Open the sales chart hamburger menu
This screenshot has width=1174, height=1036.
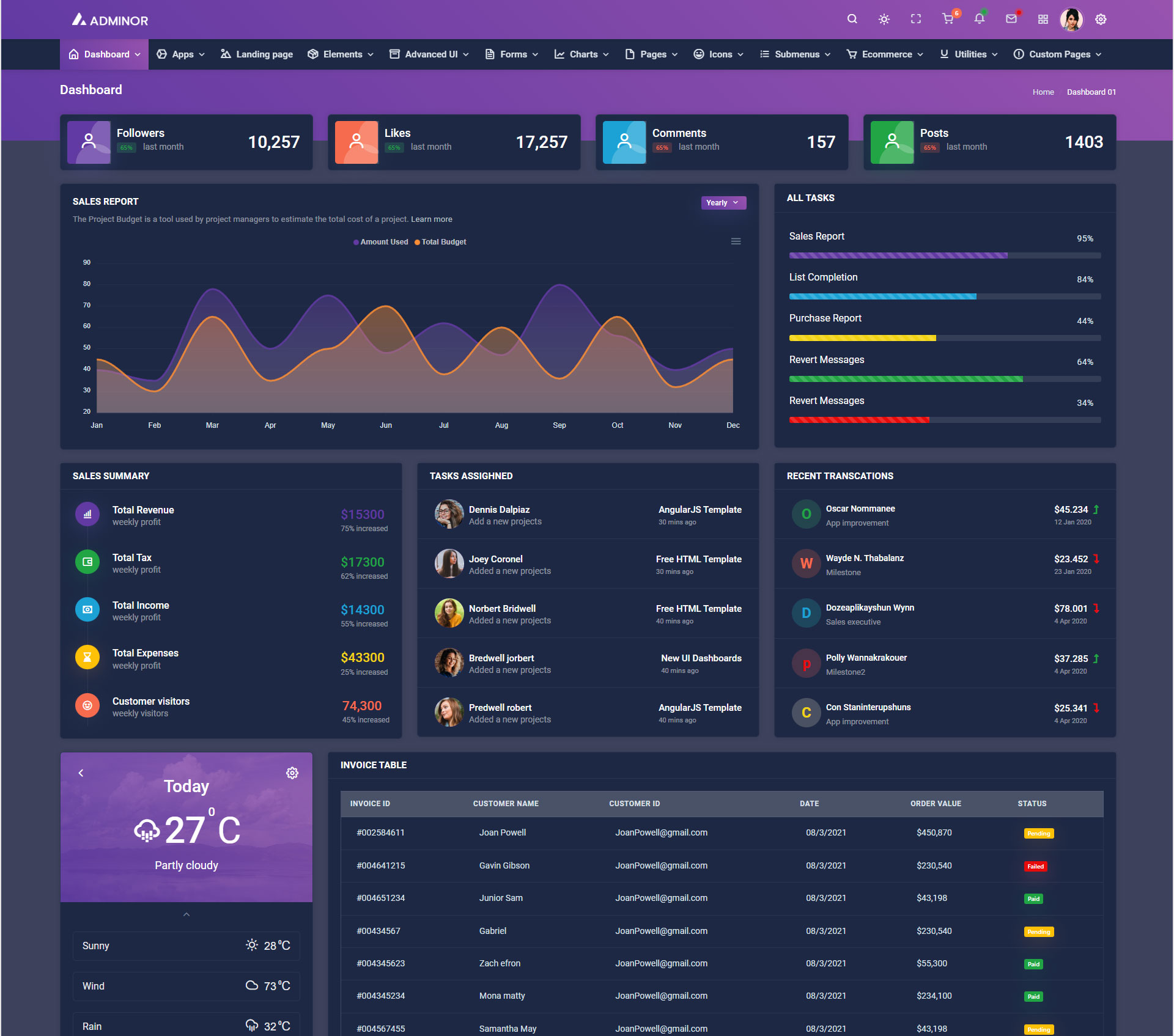[x=736, y=241]
